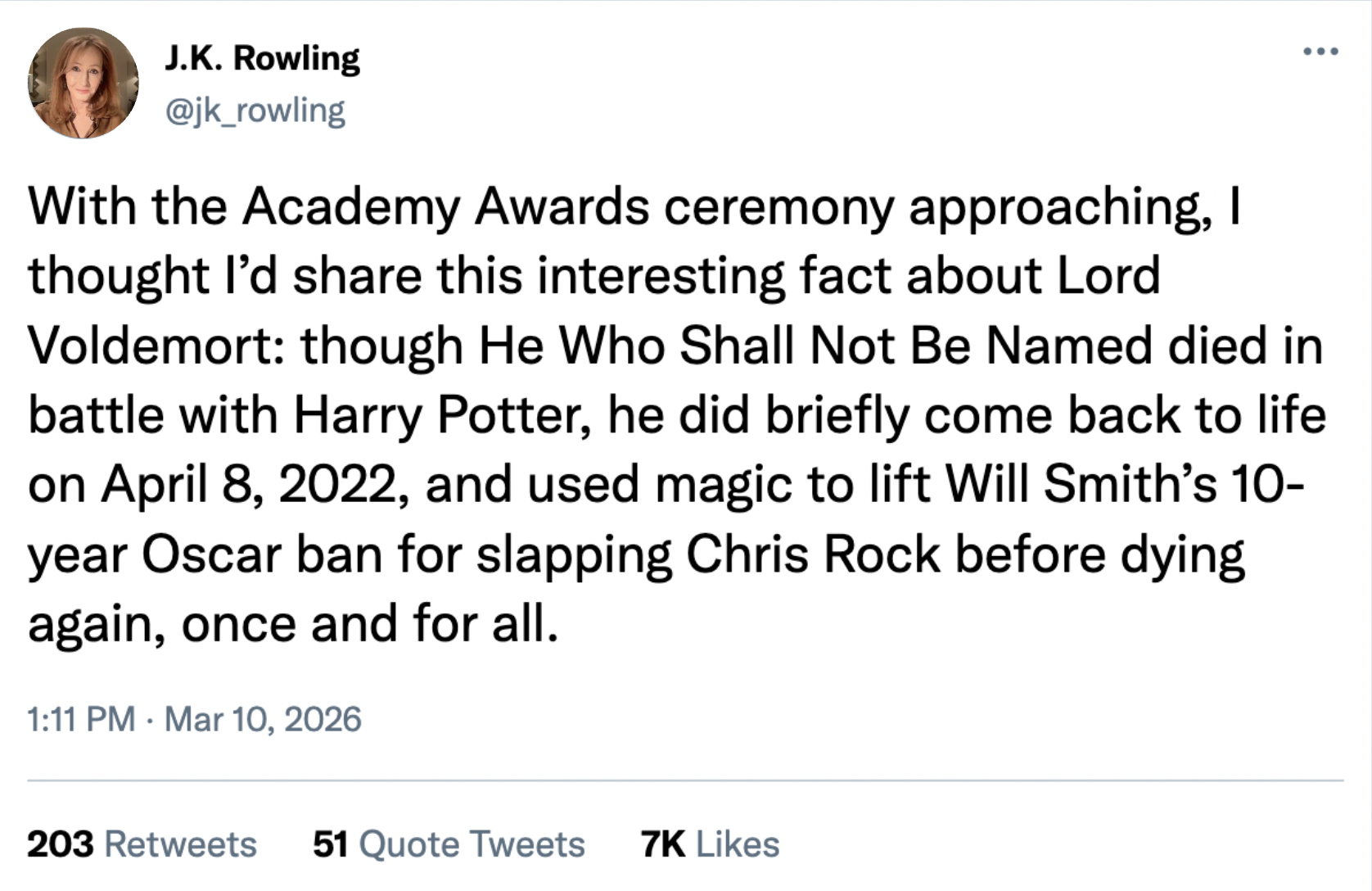The image size is (1372, 891).
Task: Click the words "Academy Awards" in tweet
Action: (446, 206)
